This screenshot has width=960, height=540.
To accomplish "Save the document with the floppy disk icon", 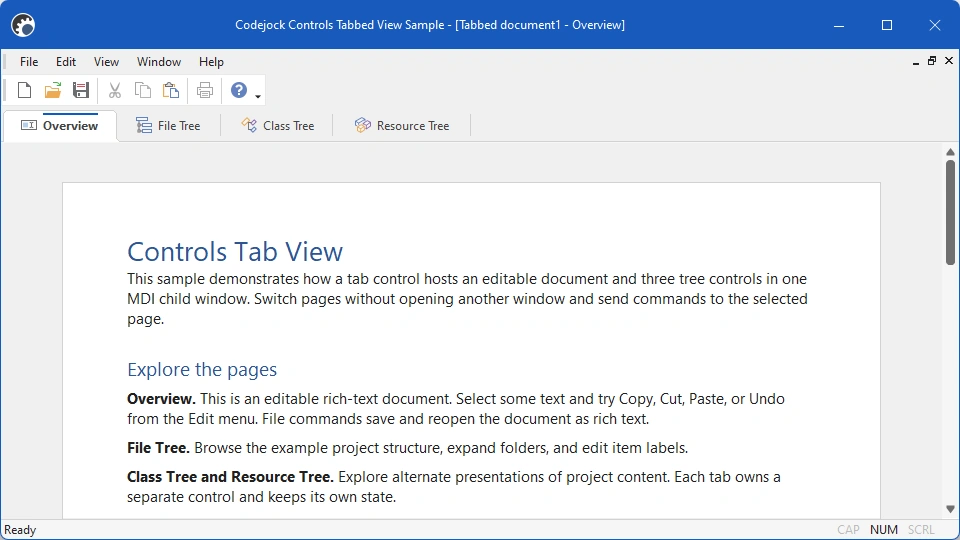I will click(81, 91).
